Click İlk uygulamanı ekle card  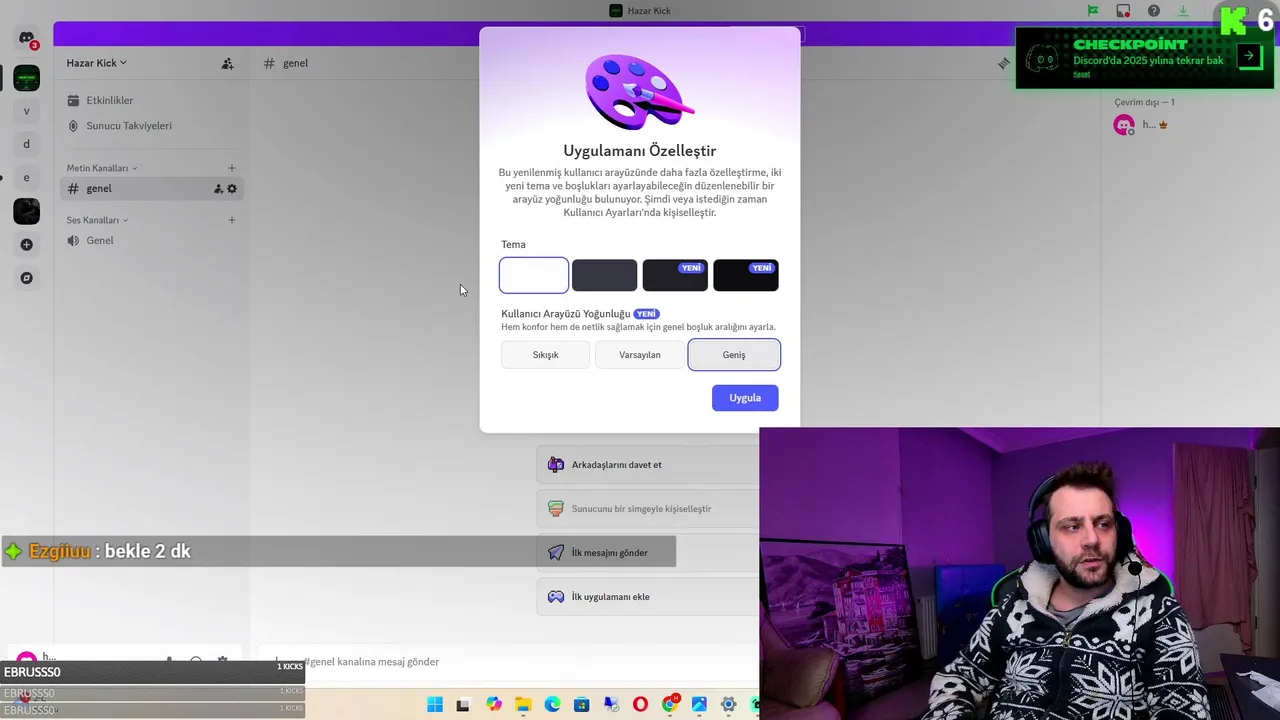[648, 597]
